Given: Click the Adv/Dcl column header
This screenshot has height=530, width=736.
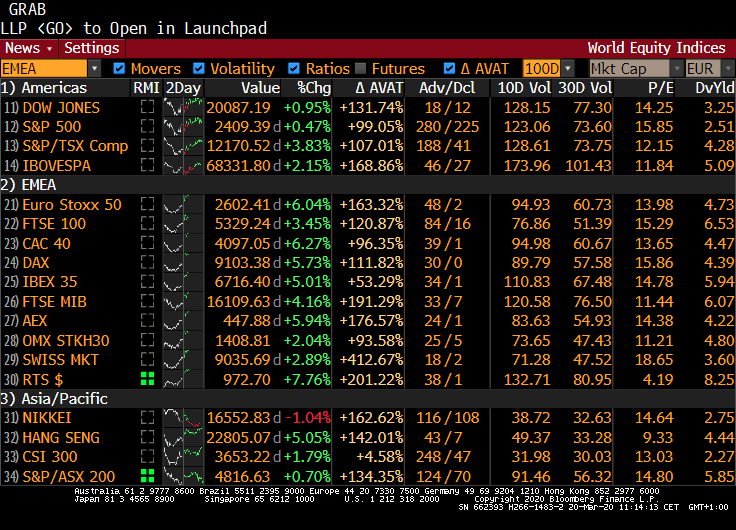Looking at the screenshot, I should click(447, 88).
